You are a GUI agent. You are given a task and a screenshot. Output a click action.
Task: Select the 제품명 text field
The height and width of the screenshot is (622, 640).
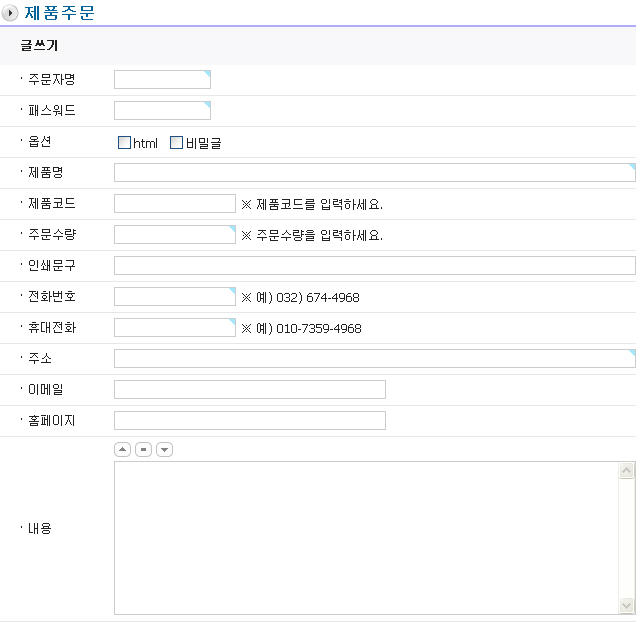(374, 173)
